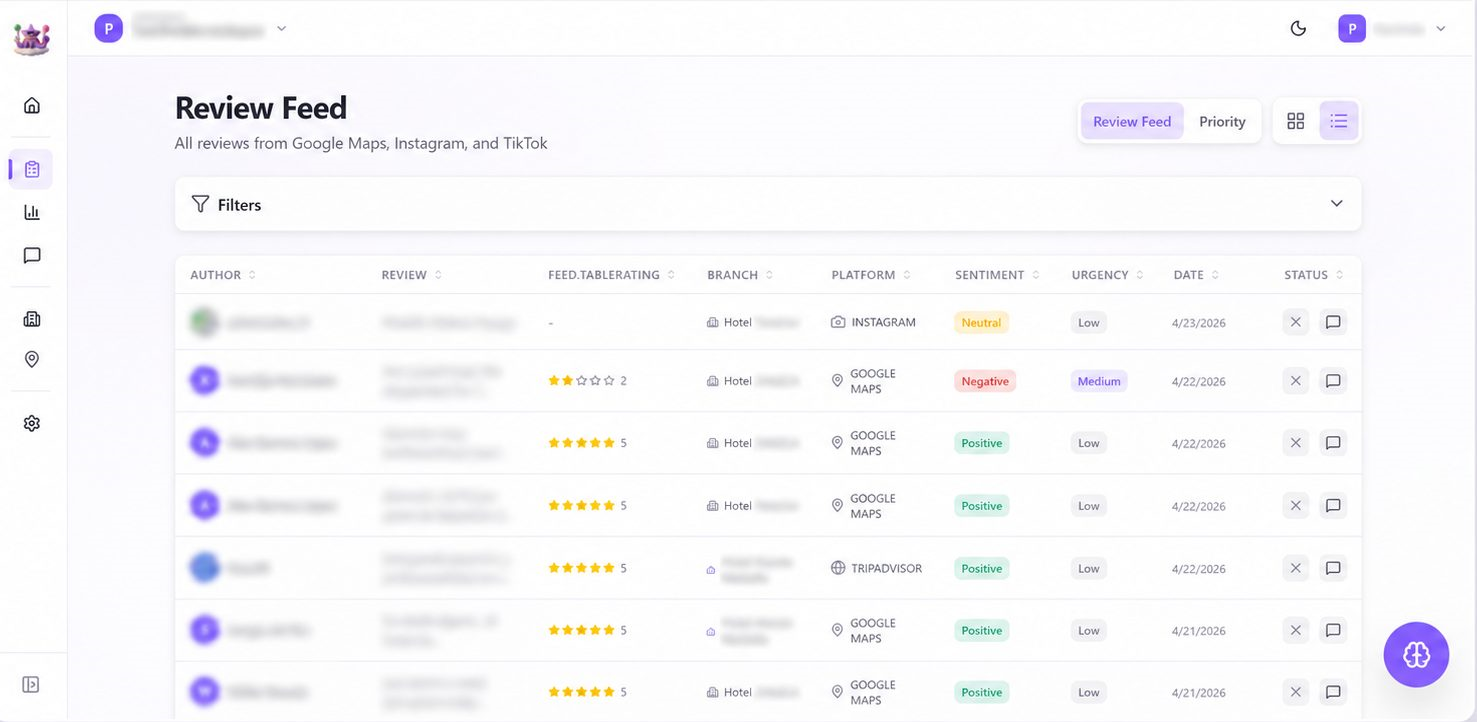Expand the Filters panel chevron
This screenshot has width=1477, height=722.
(x=1337, y=204)
